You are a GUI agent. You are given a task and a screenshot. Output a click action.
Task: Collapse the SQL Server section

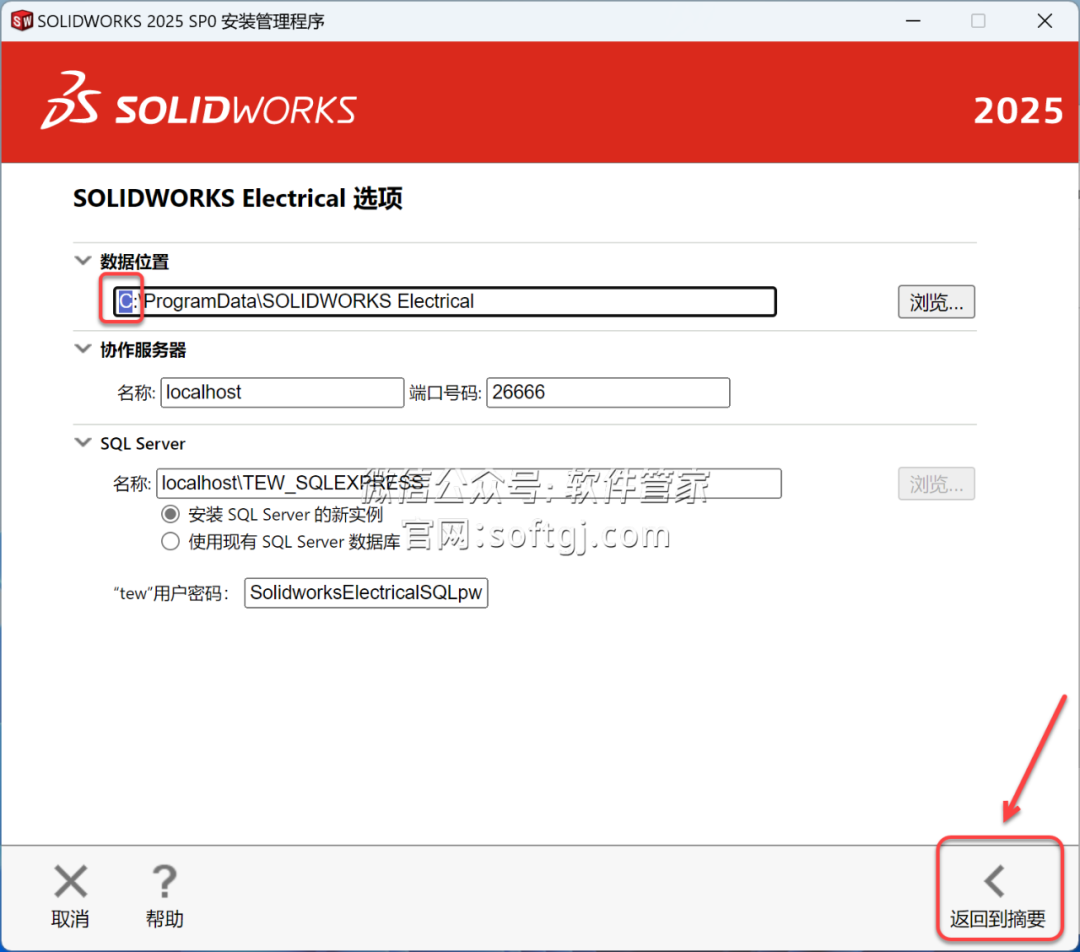point(83,442)
